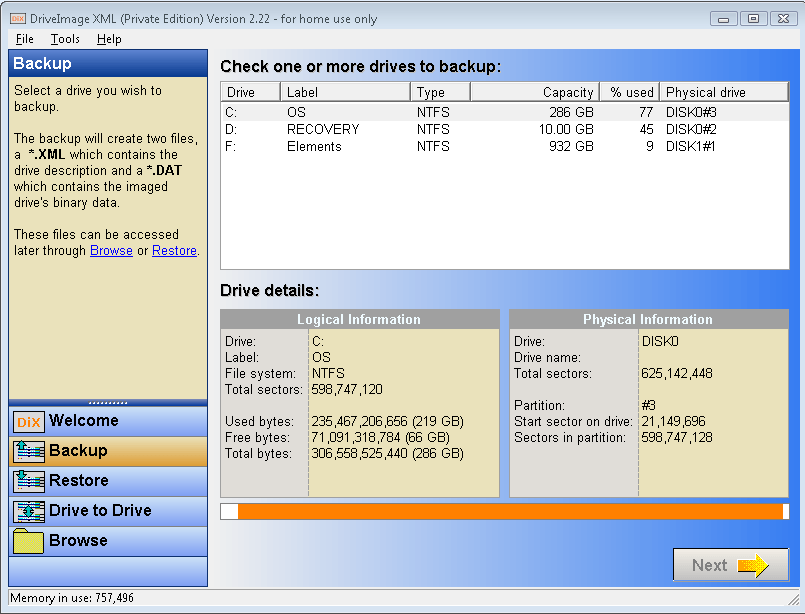Screen dimensions: 805x614
Task: Click the Partition #3 value
Action: click(x=648, y=405)
